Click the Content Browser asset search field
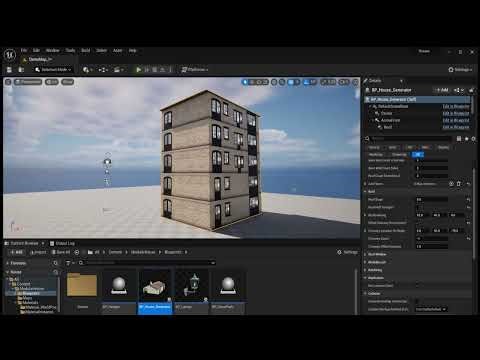This screenshot has height=360, width=480. point(148,263)
